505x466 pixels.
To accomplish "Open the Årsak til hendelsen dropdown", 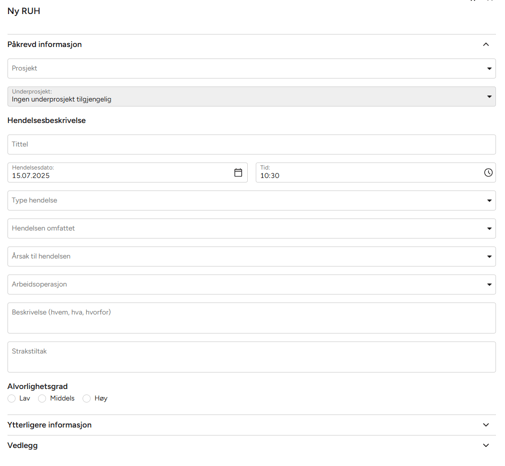I will tap(251, 256).
